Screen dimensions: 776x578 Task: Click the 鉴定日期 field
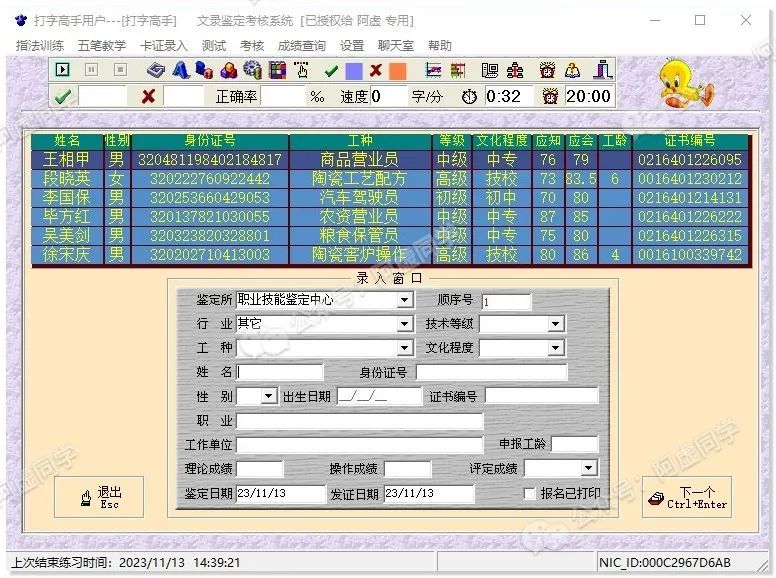coord(281,493)
